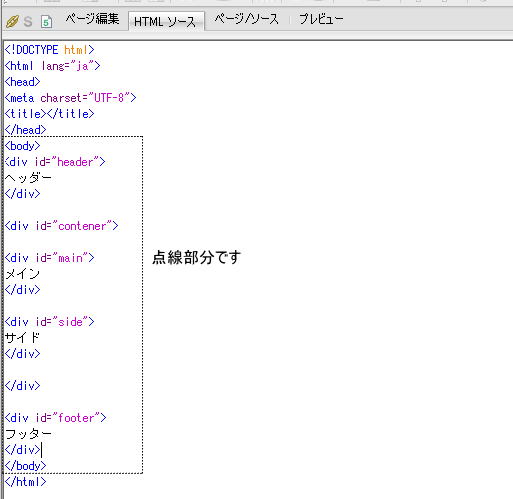Switch to the プレビュー tab
513x499 pixels.
[321, 19]
